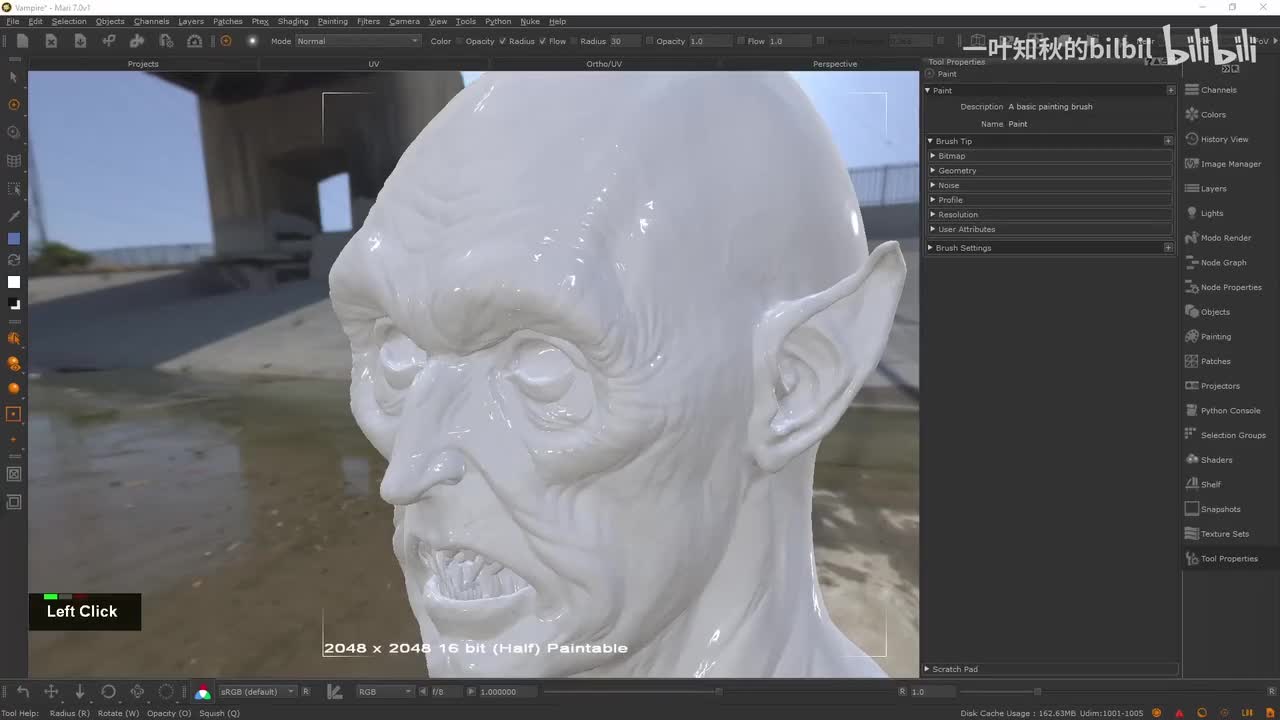The image size is (1280, 720).
Task: Open the Selection Groups palette
Action: coord(1225,435)
